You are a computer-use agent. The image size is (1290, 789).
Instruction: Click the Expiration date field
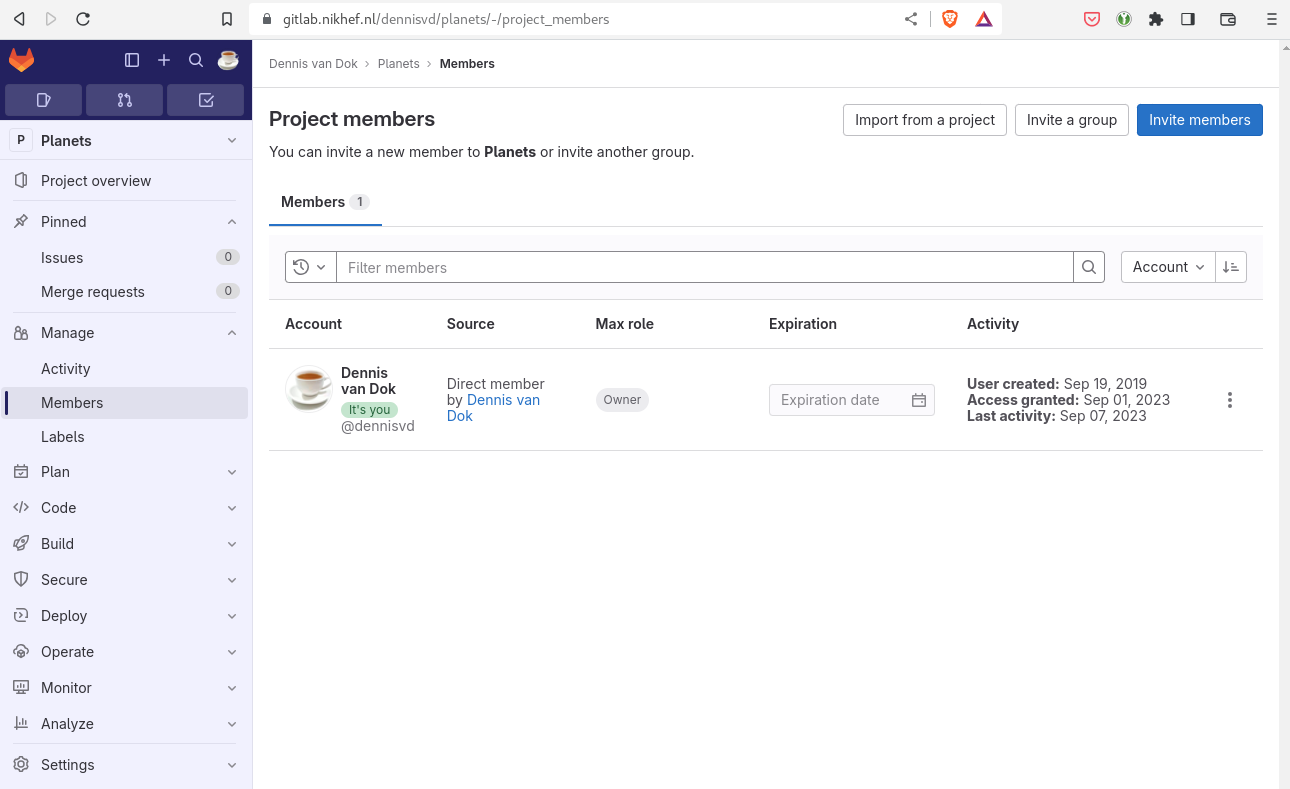click(x=840, y=400)
